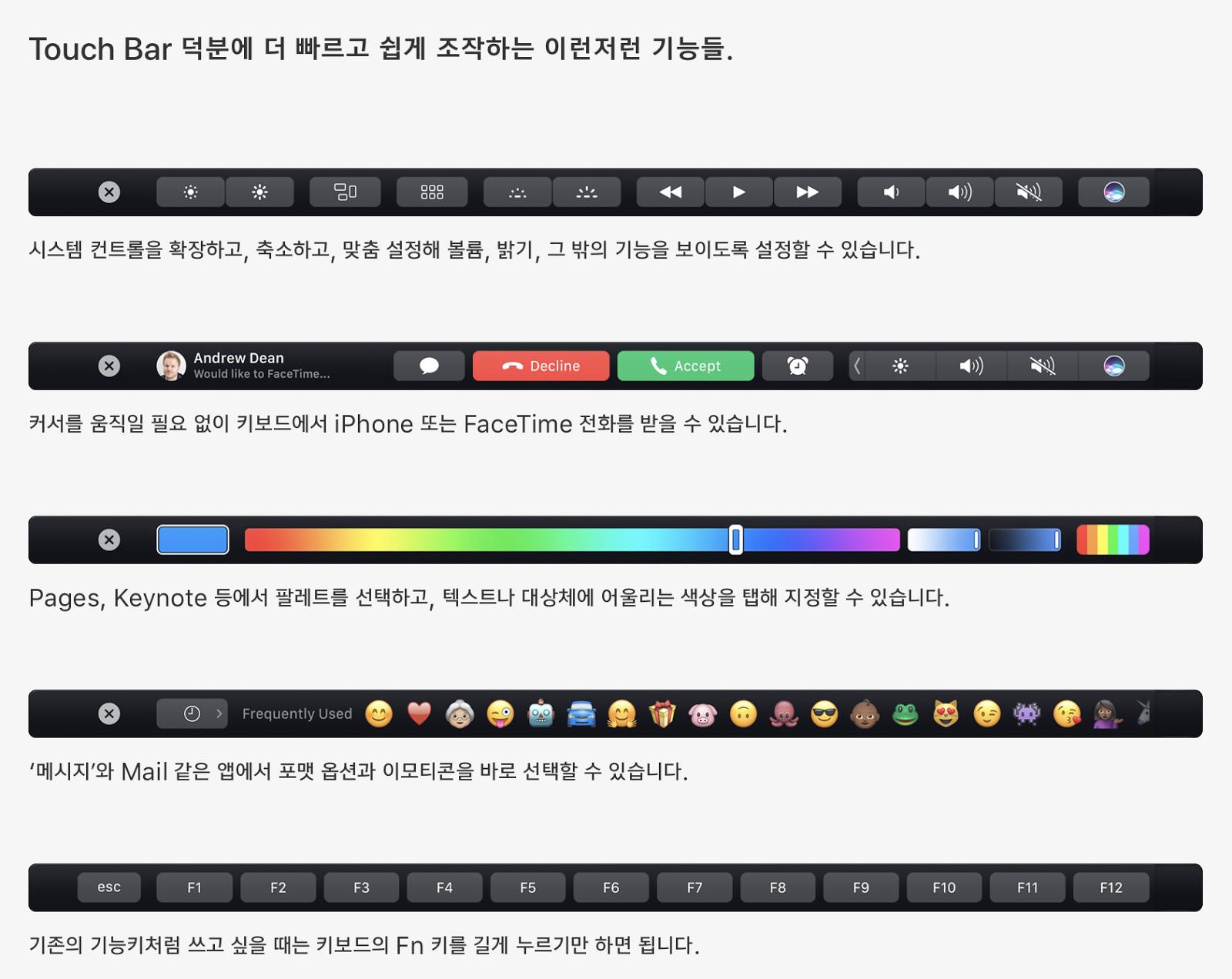Accept the FaceTime call
1232x979 pixels.
[x=686, y=366]
